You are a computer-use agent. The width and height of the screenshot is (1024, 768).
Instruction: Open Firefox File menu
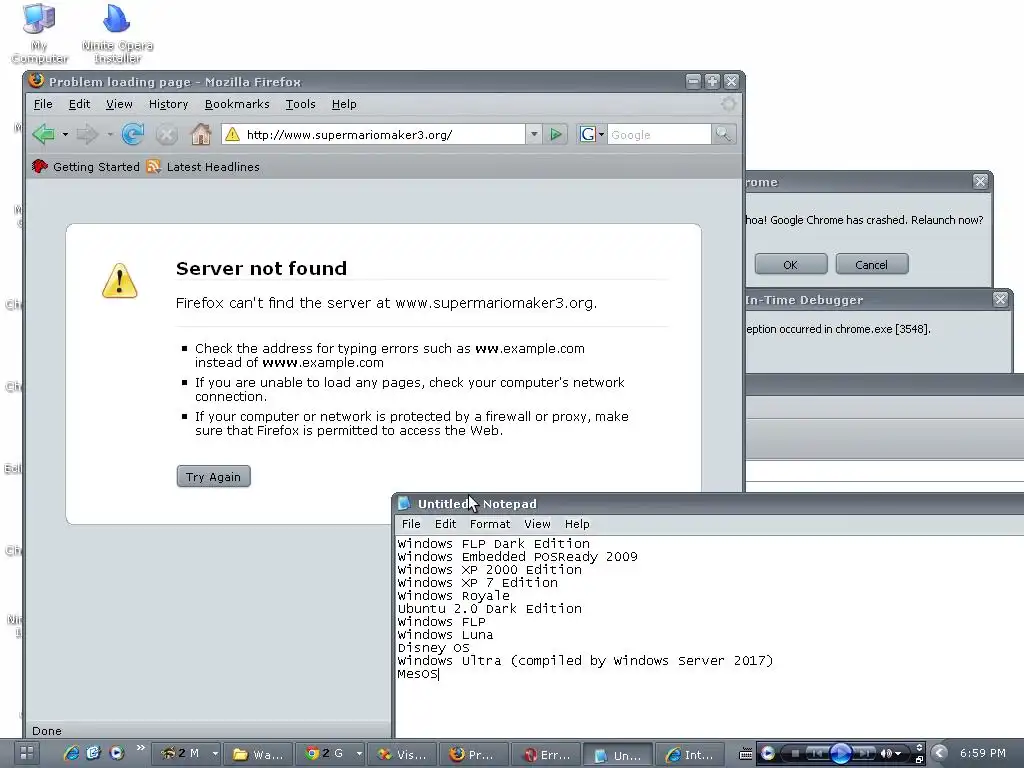pos(43,104)
